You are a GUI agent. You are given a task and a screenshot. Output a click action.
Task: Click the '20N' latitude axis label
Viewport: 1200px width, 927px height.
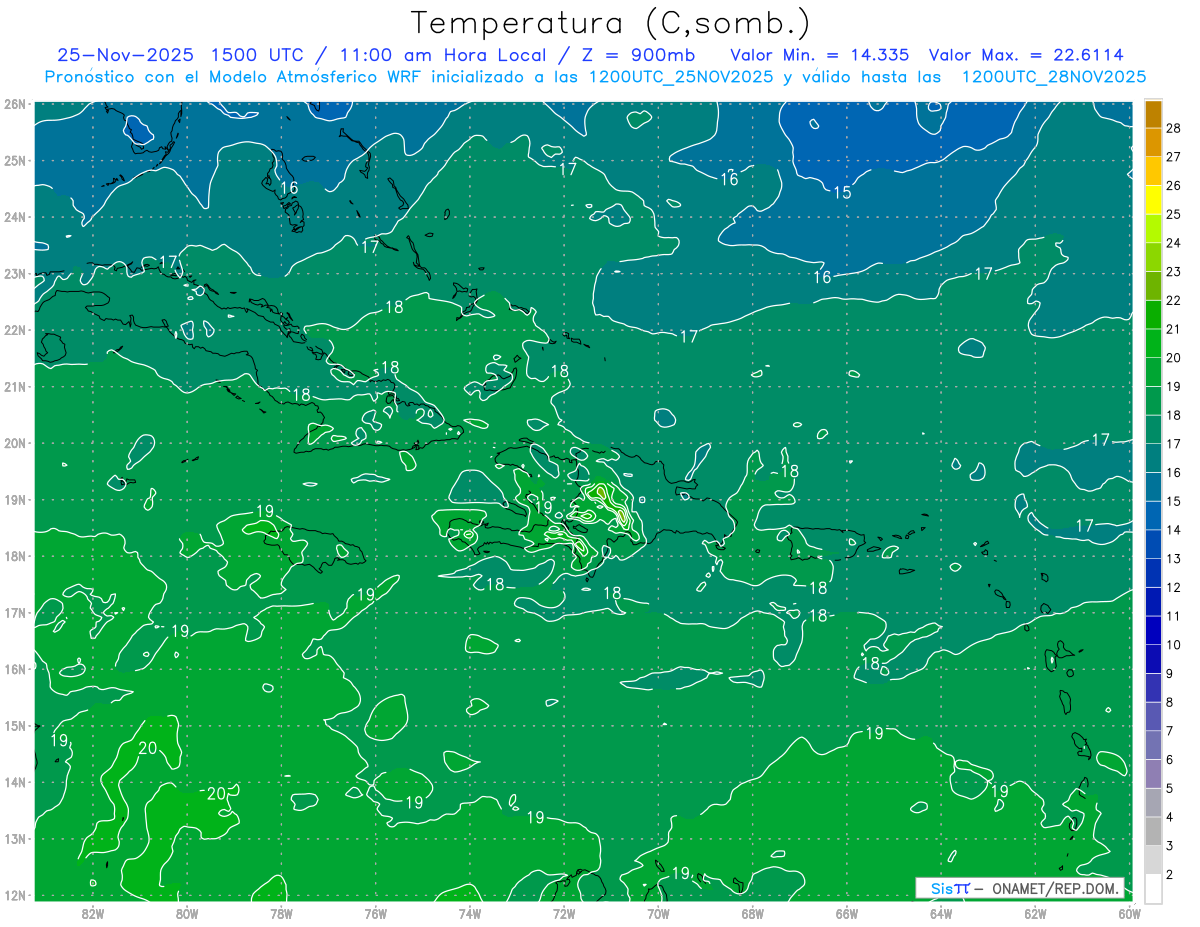coord(15,443)
